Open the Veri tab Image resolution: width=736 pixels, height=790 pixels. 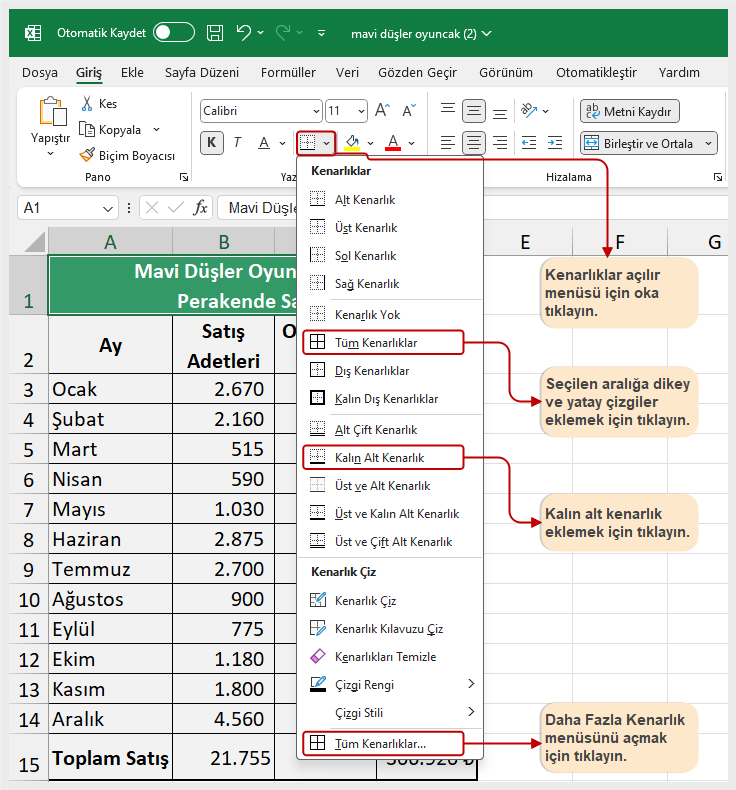click(x=347, y=73)
